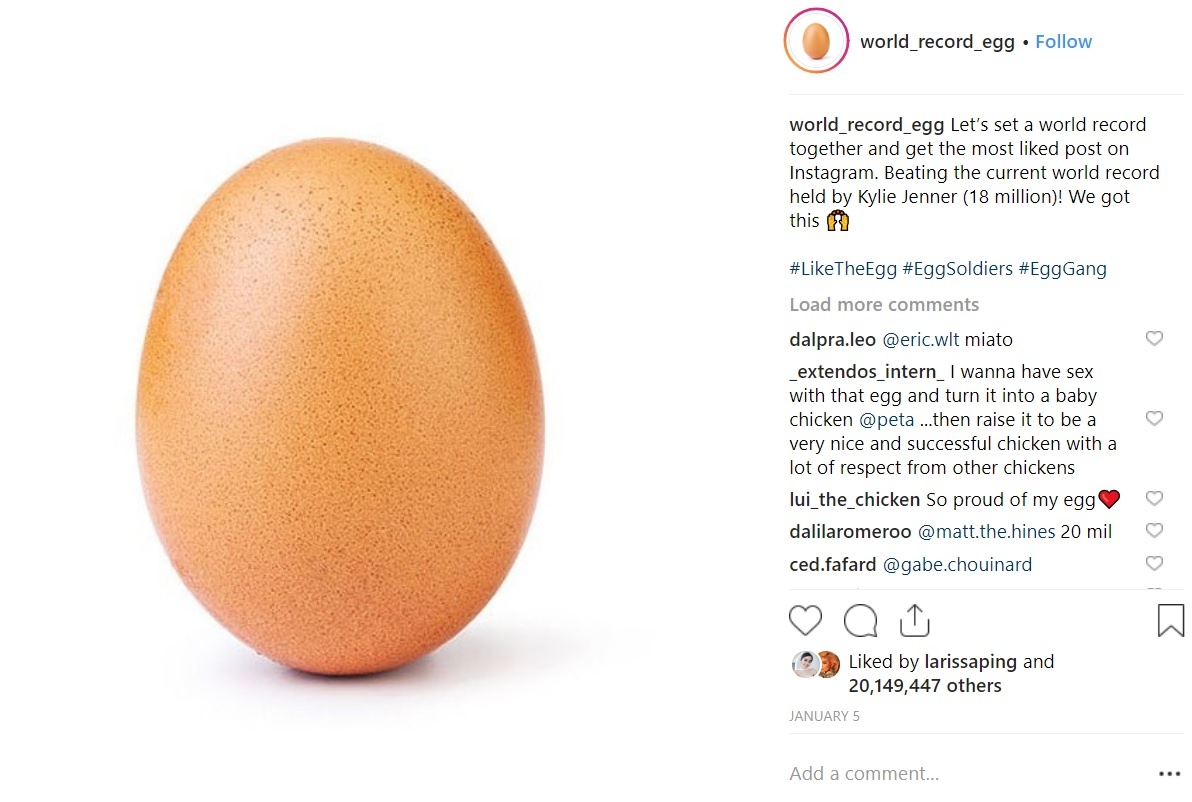This screenshot has width=1192, height=802.
Task: Share the post using the upload arrow icon
Action: [914, 621]
